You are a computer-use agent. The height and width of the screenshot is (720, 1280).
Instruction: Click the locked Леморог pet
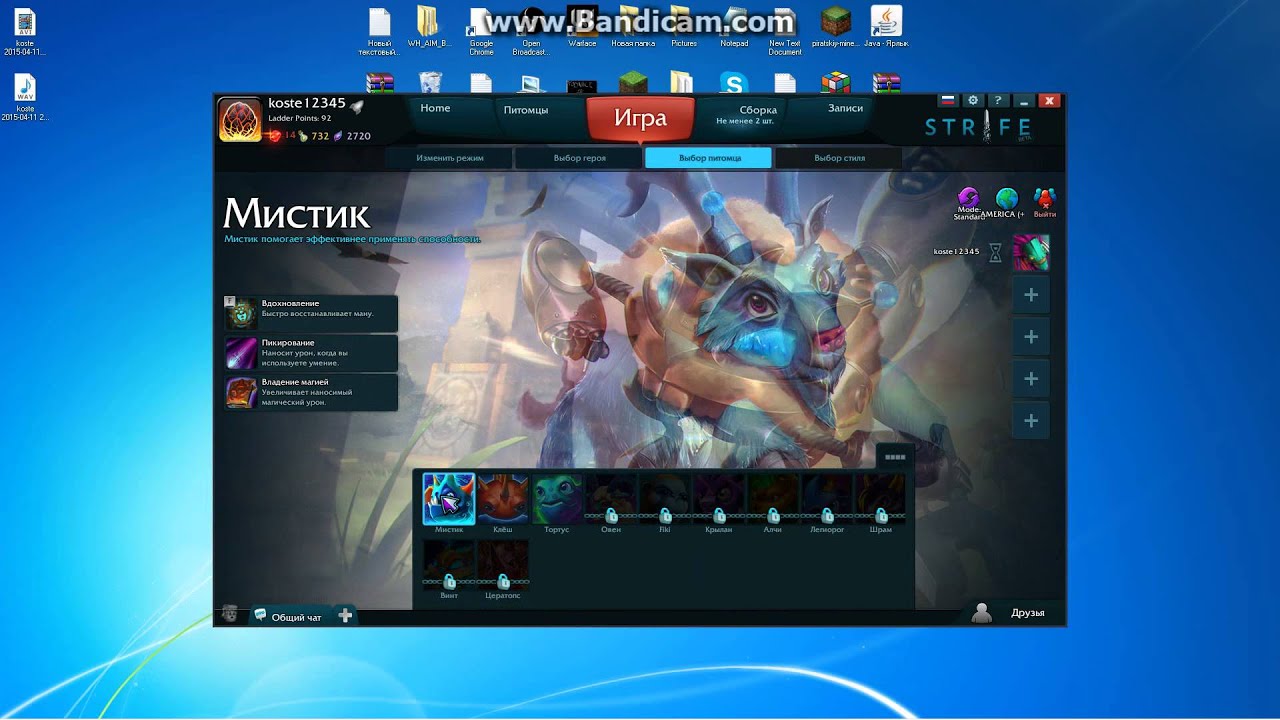point(827,498)
